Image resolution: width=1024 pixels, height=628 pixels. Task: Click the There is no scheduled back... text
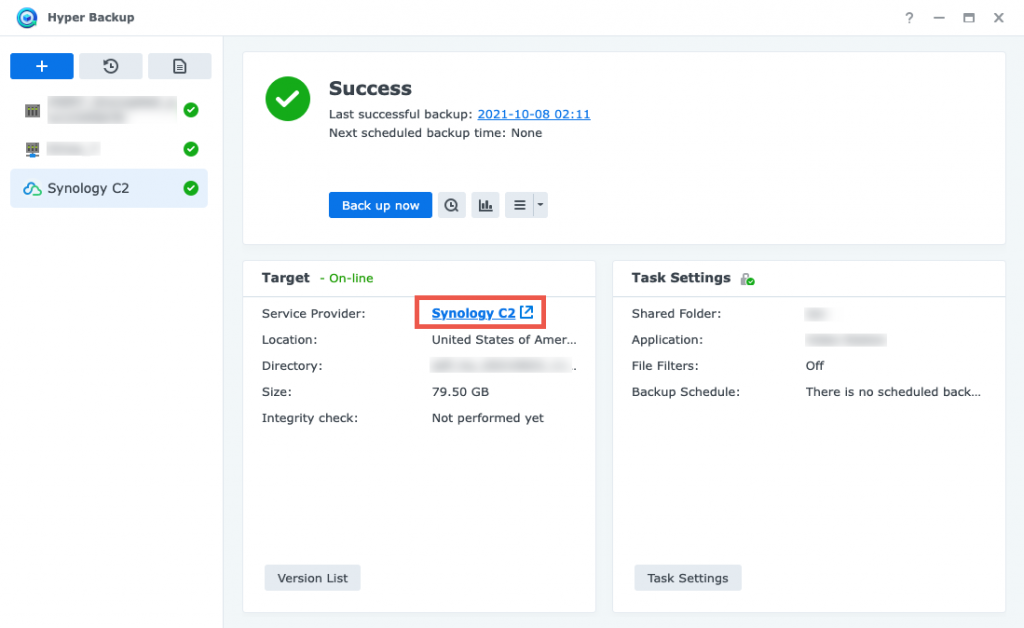click(x=893, y=392)
